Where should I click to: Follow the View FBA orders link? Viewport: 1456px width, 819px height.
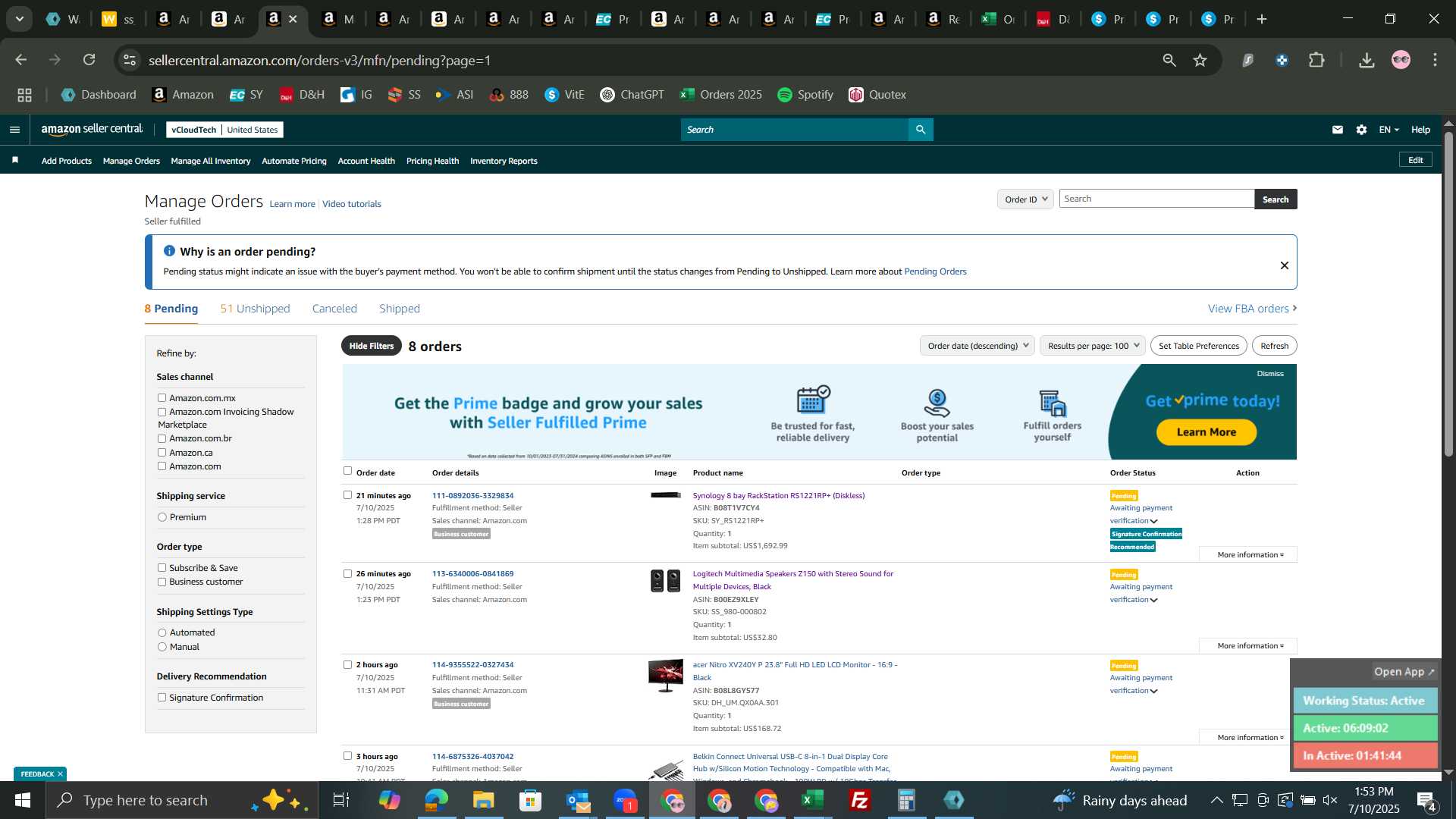coord(1253,309)
